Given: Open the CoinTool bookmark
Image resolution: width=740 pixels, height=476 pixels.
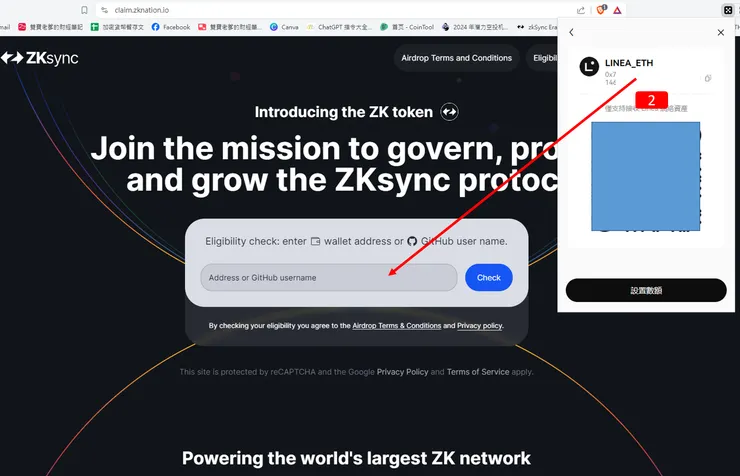Looking at the screenshot, I should (407, 27).
